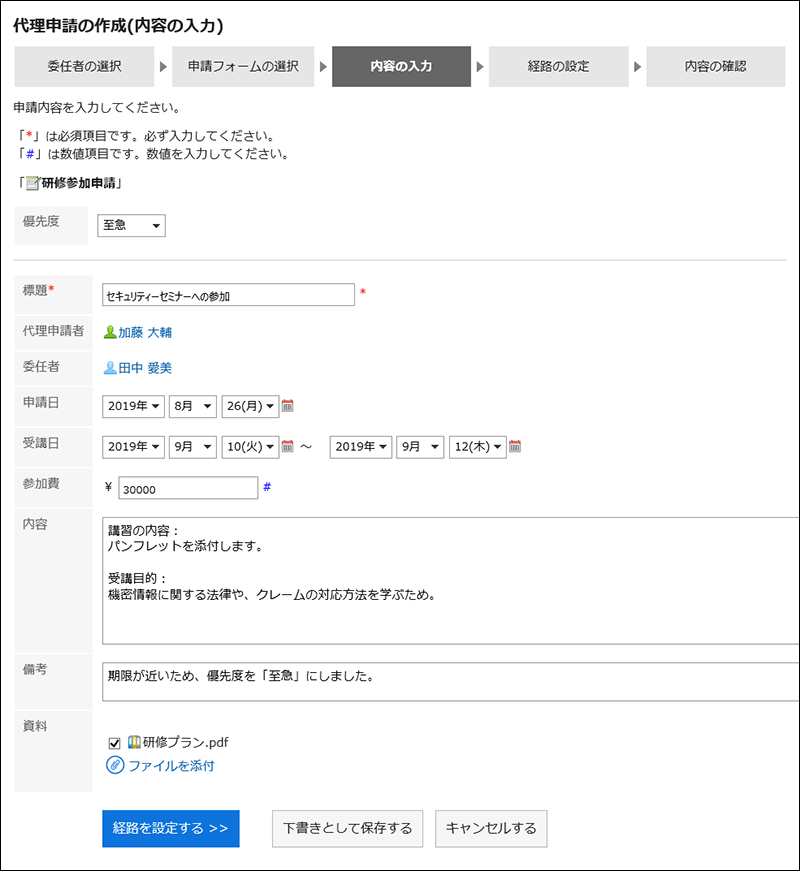Open the 受講日 start year dropdown
This screenshot has height=871, width=800.
(x=133, y=447)
